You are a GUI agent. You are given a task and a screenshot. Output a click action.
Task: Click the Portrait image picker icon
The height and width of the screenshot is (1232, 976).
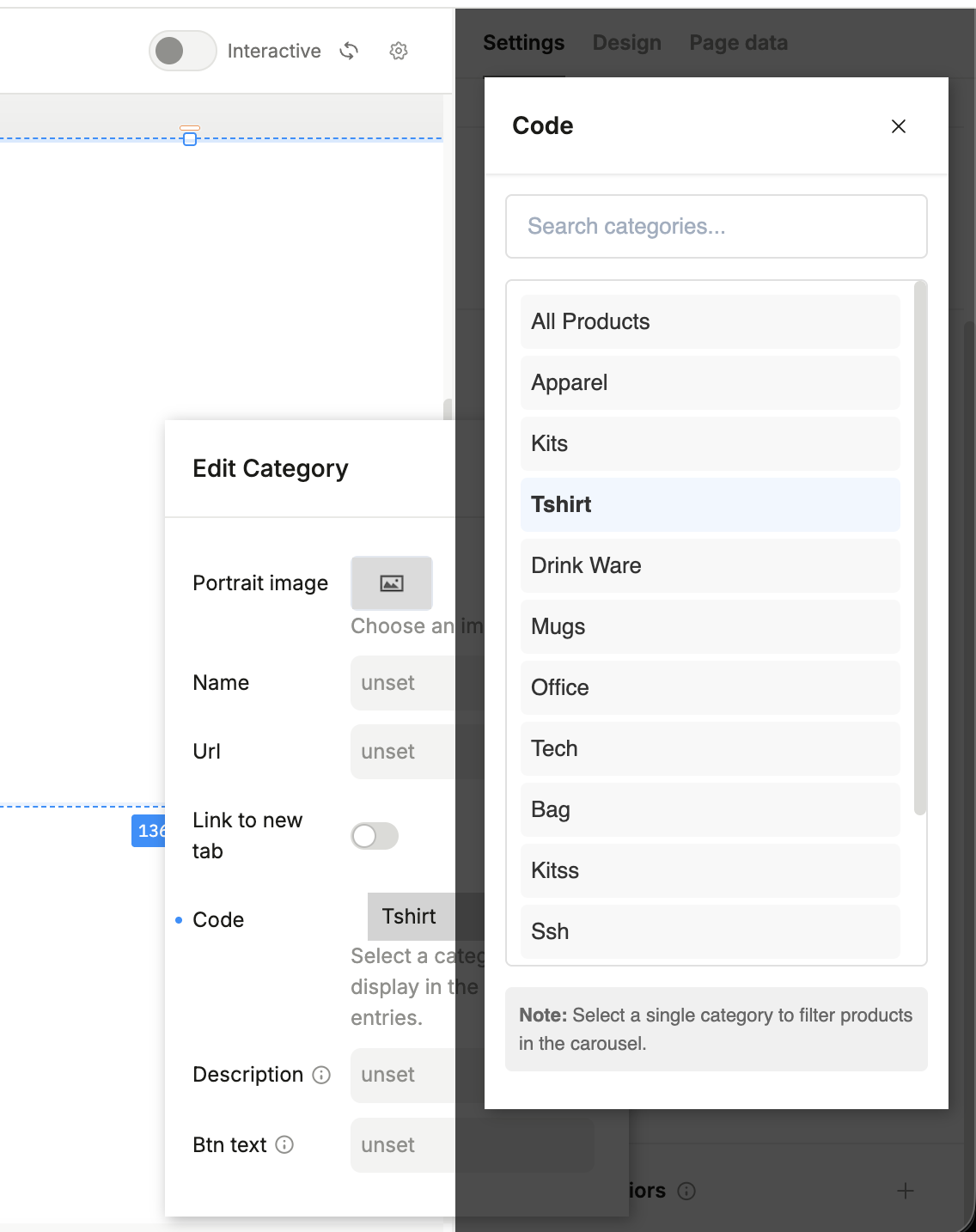(392, 583)
